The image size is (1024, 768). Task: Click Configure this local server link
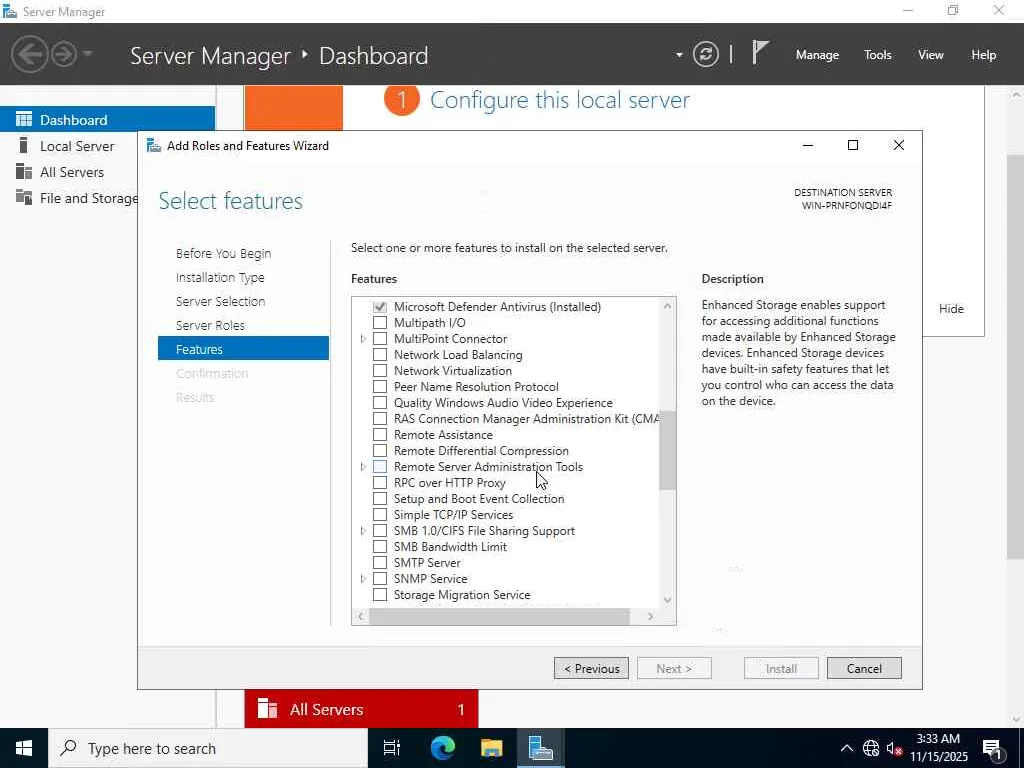point(560,100)
